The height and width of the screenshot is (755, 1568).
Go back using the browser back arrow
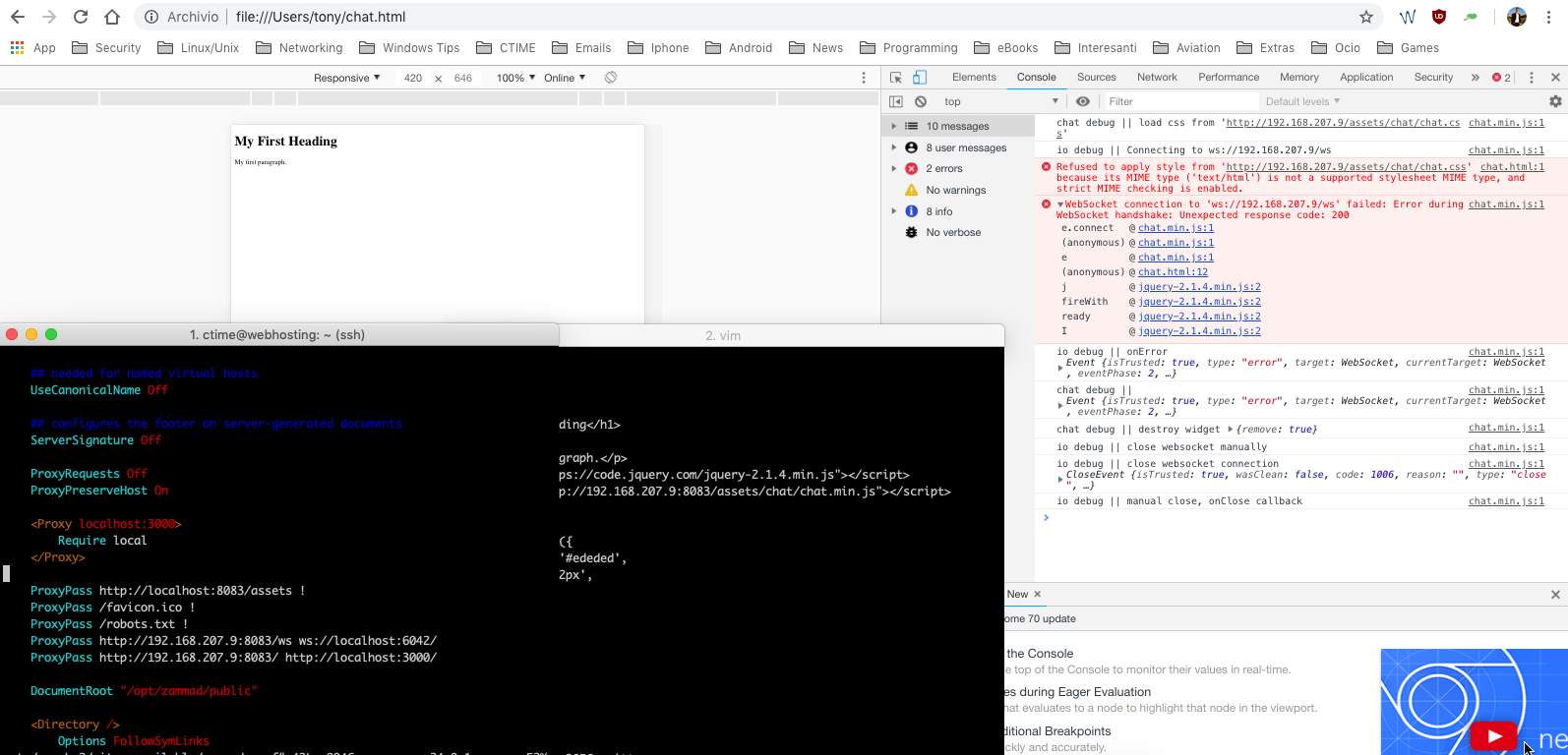(18, 17)
